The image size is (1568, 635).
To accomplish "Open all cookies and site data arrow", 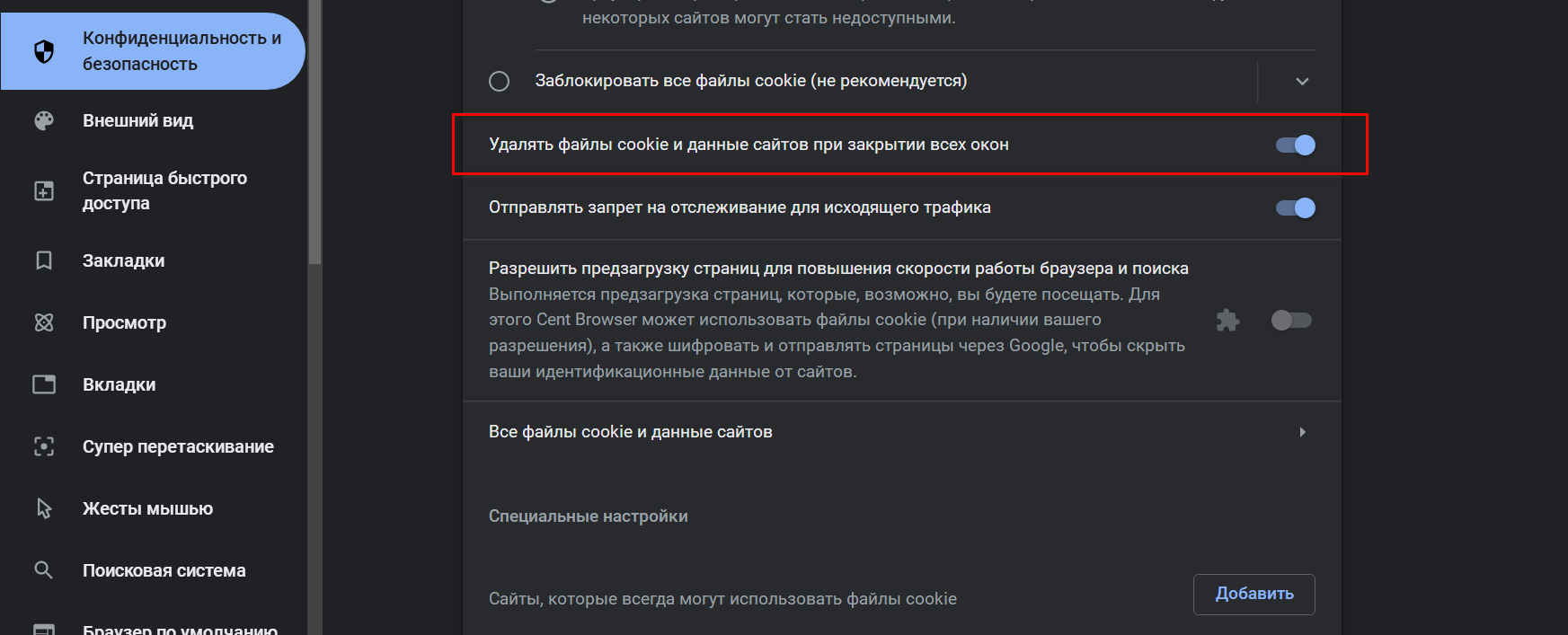I will (1302, 432).
